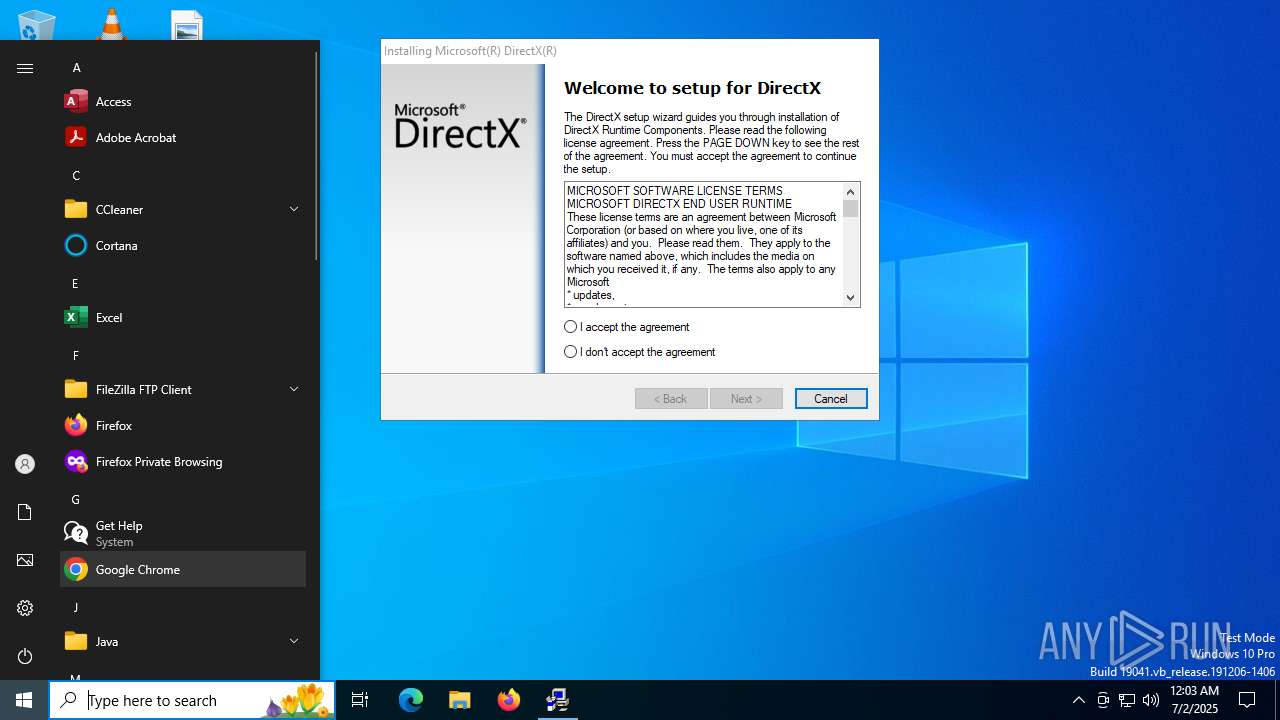
Task: Click the taskbar clock showing 12:03 AM
Action: (x=1194, y=700)
